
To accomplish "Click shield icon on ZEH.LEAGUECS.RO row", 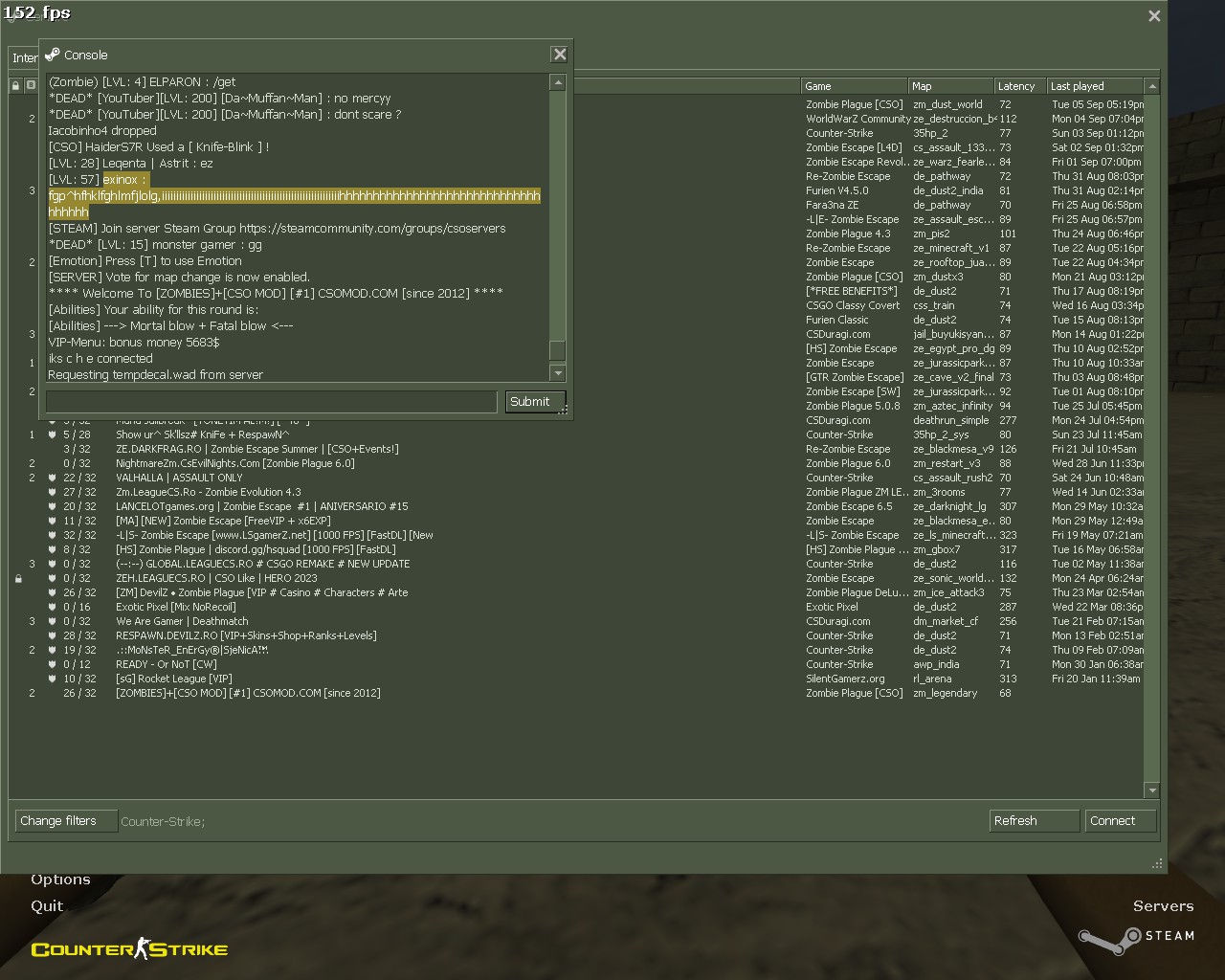I will pos(54,578).
